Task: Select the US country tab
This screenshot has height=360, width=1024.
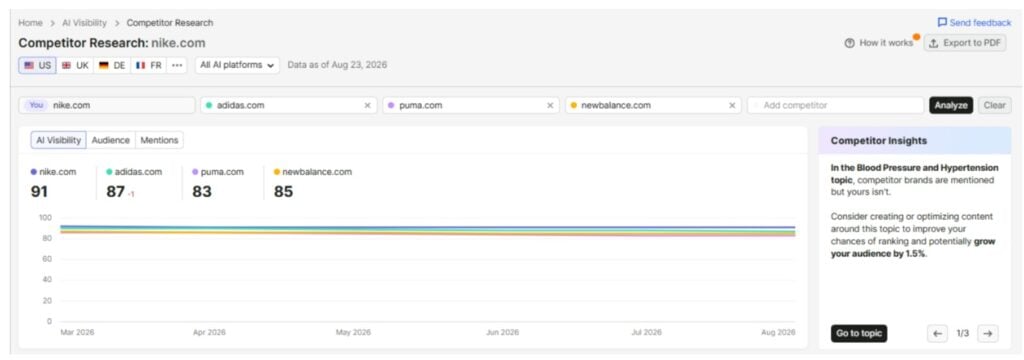Action: [x=37, y=65]
